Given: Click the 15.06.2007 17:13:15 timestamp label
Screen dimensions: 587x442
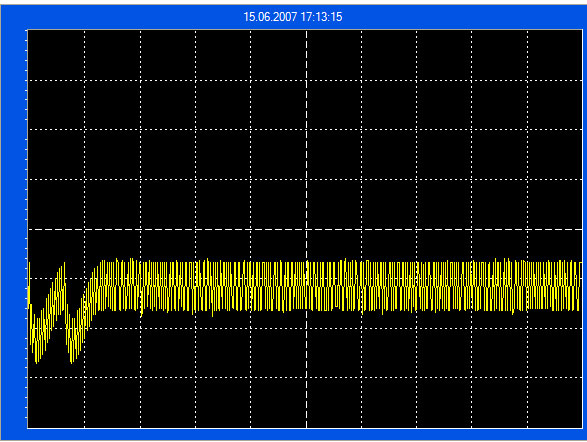Looking at the screenshot, I should [293, 17].
